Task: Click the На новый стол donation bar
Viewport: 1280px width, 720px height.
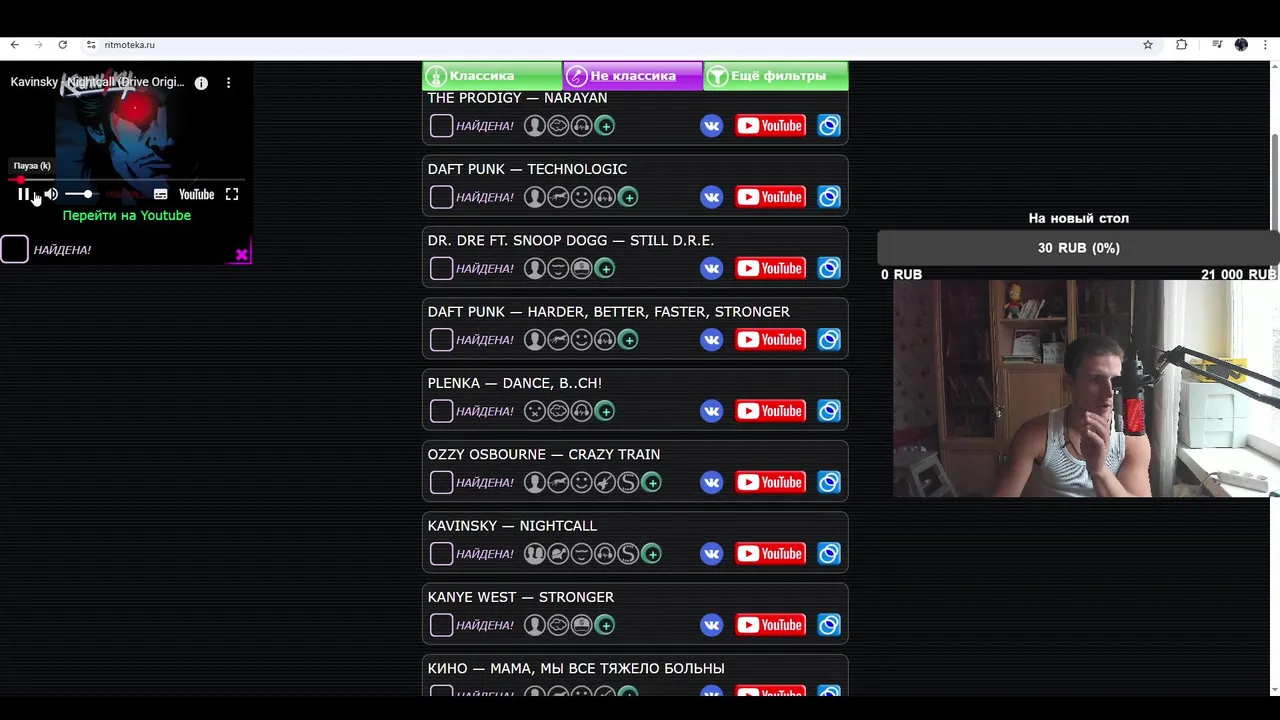Action: click(1078, 248)
